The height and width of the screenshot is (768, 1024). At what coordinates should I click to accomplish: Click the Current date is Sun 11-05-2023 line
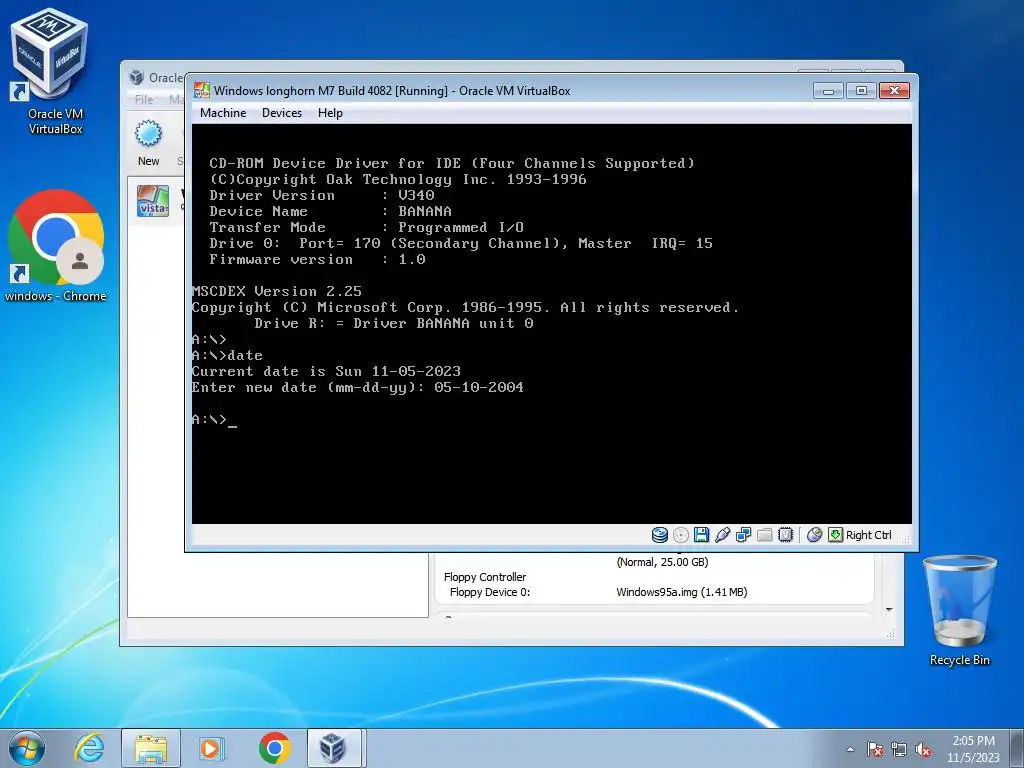click(x=327, y=372)
